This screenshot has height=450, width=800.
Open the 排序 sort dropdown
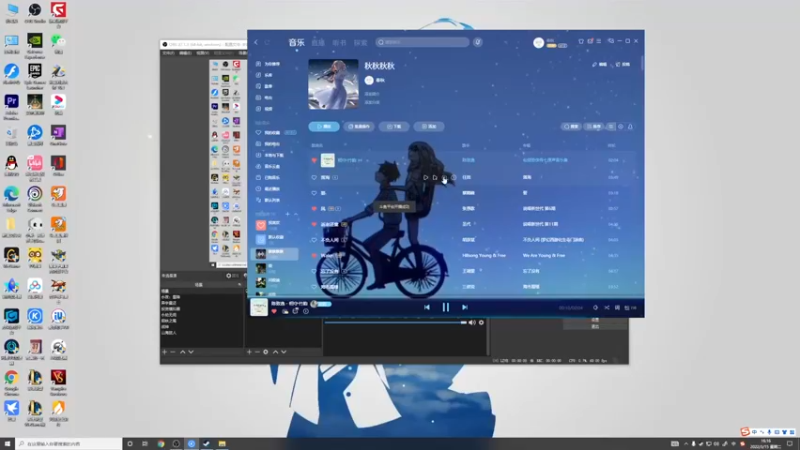tap(593, 127)
